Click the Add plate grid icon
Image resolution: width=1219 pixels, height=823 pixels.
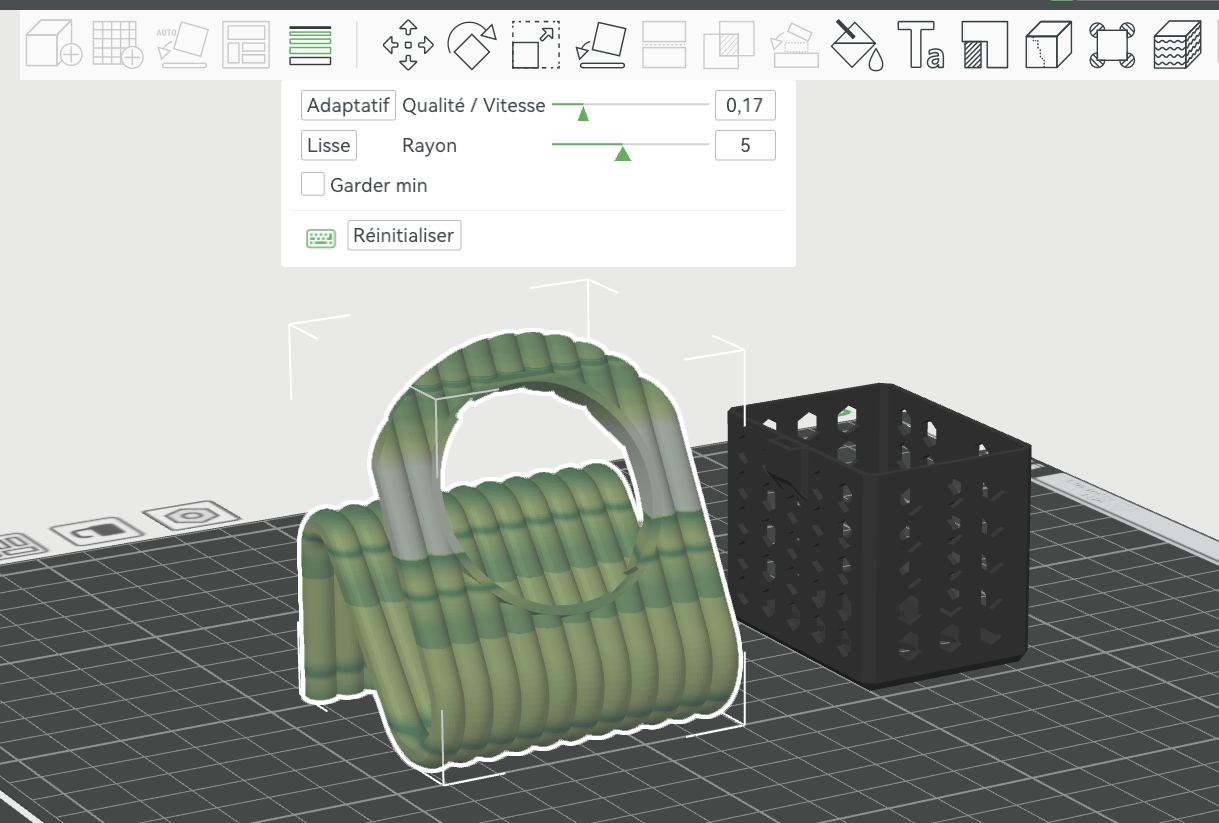click(x=117, y=45)
